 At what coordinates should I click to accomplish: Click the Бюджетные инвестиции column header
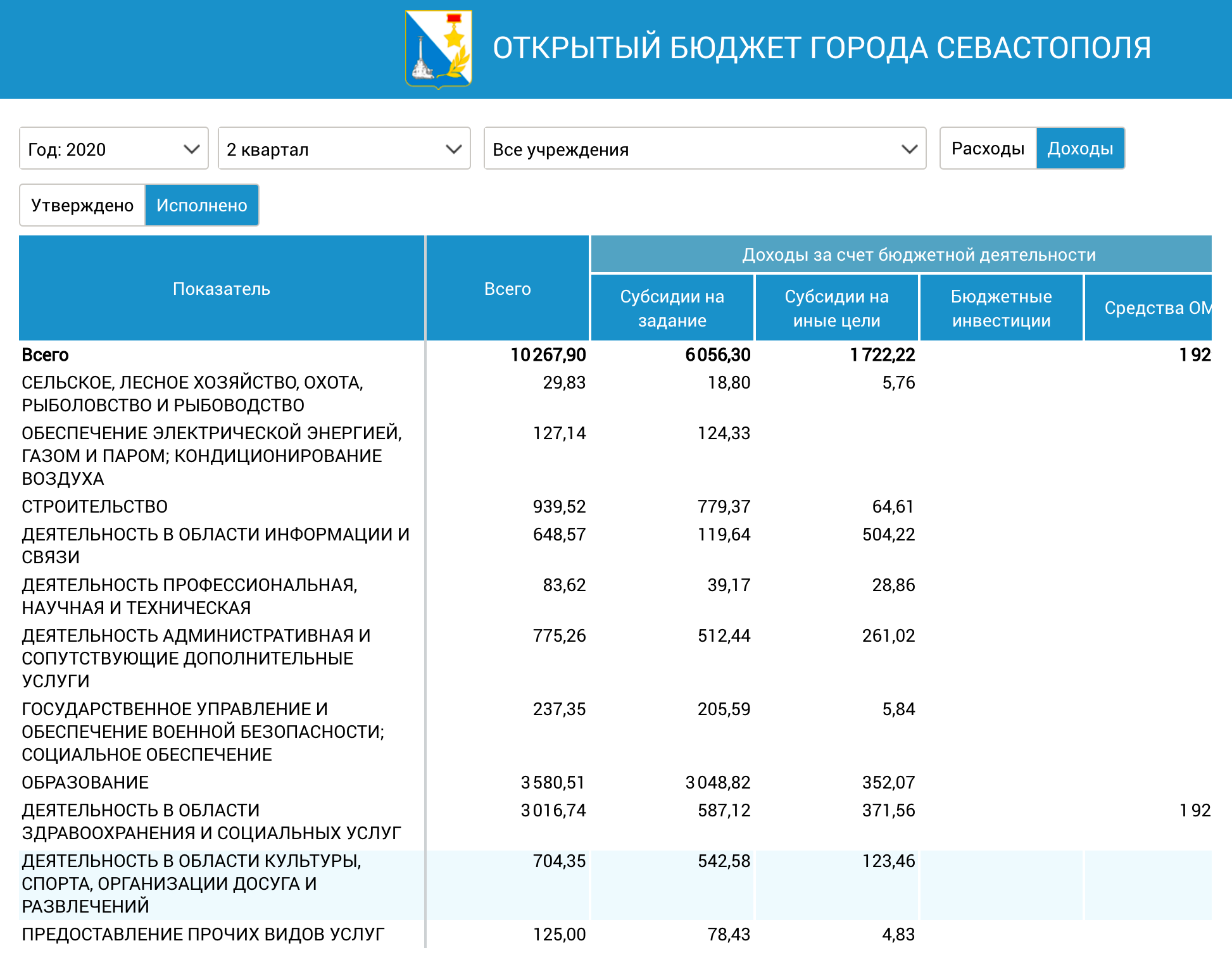click(1001, 308)
